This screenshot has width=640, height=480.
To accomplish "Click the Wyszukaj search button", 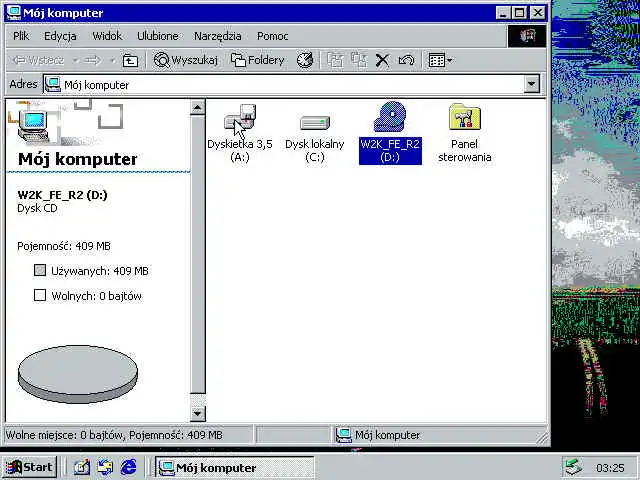I will (x=186, y=60).
